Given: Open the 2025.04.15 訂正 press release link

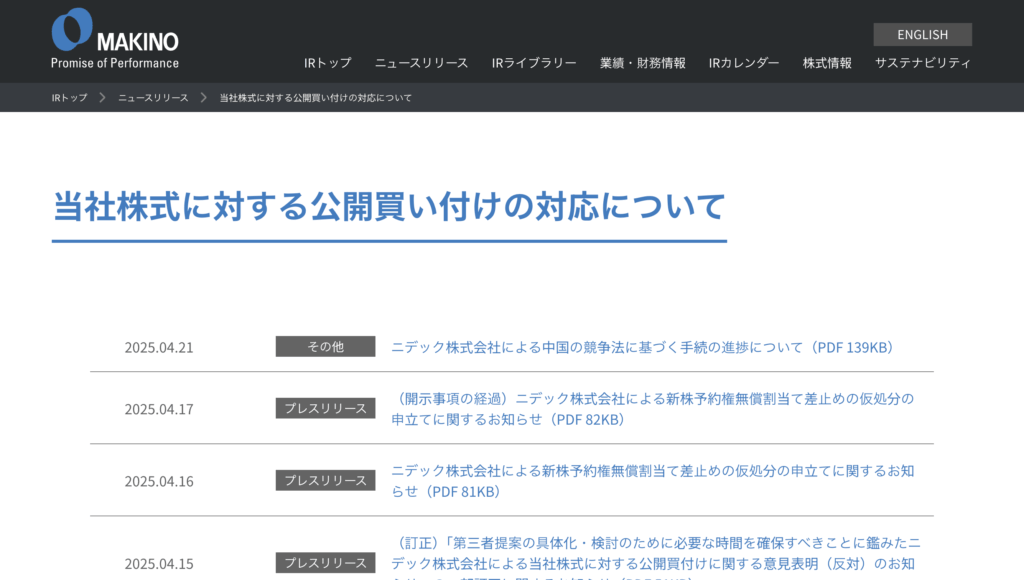Looking at the screenshot, I should [656, 560].
